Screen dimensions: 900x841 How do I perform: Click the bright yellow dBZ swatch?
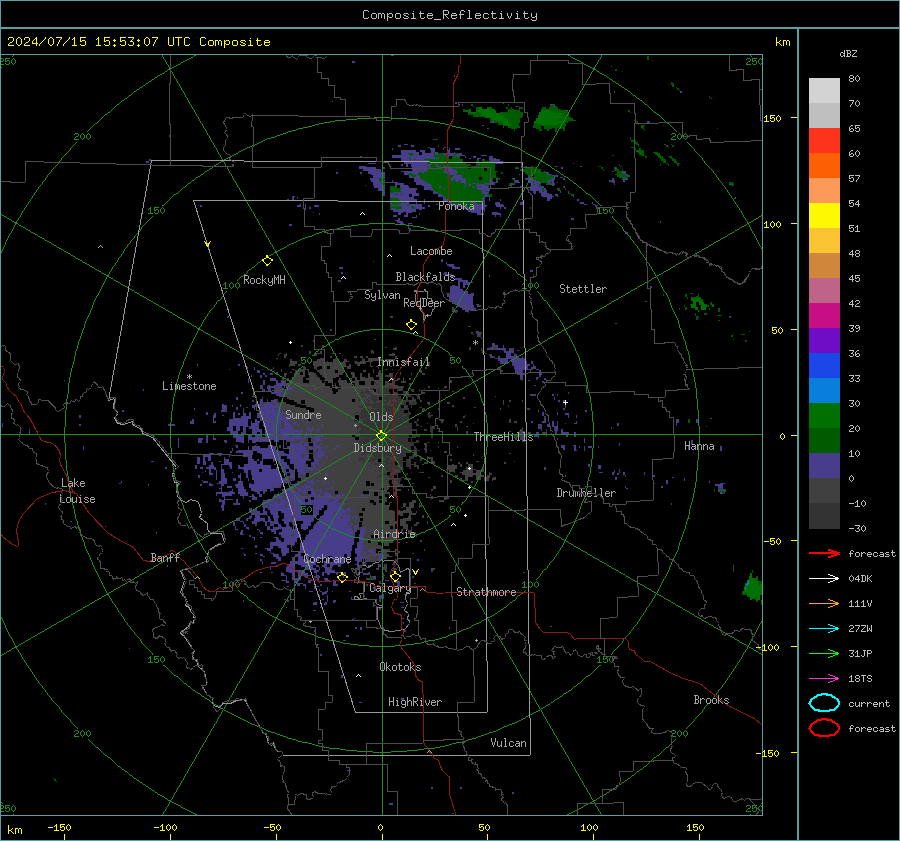[x=824, y=216]
